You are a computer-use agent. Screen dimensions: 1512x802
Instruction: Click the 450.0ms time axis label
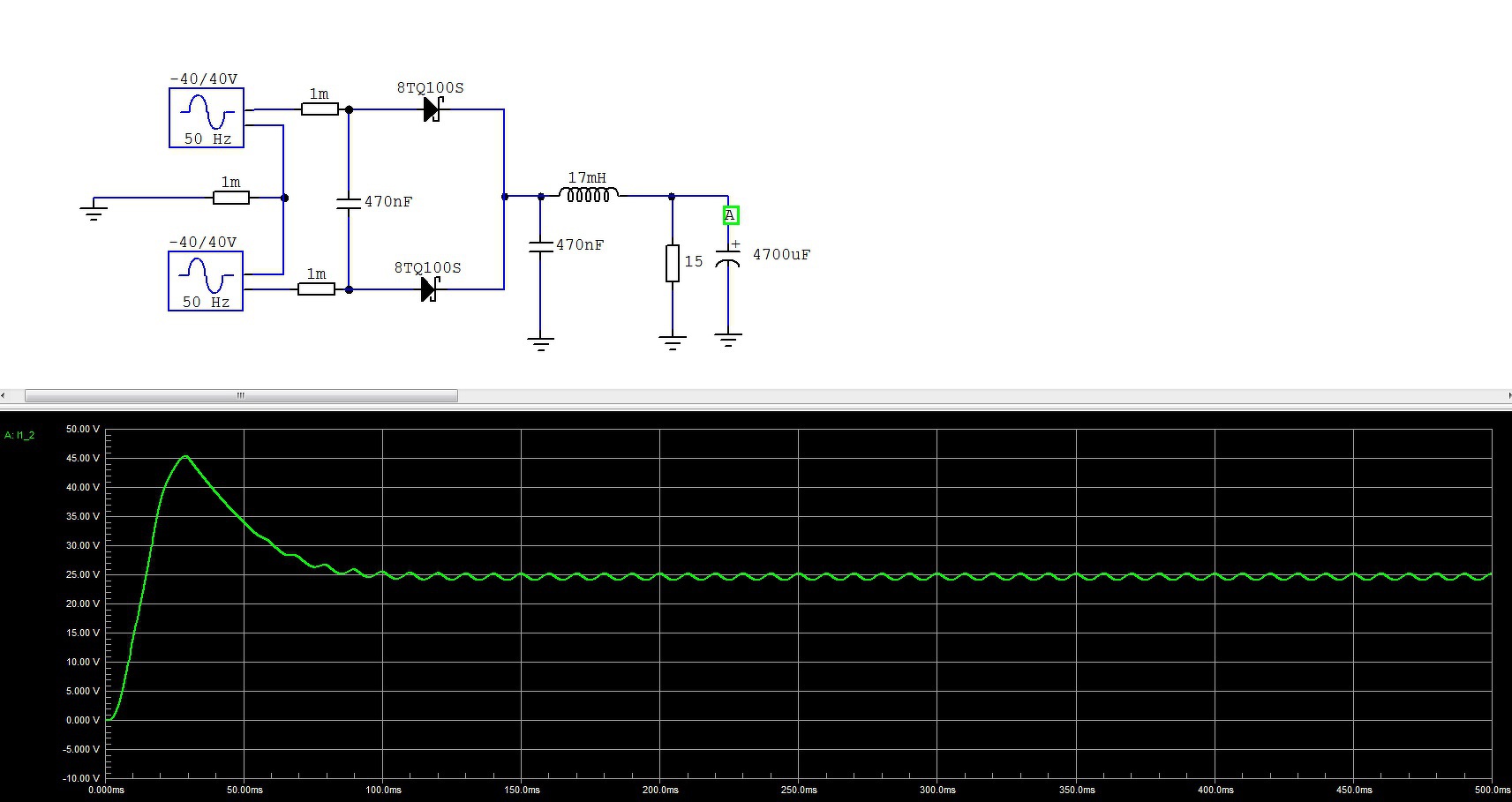tap(1354, 790)
